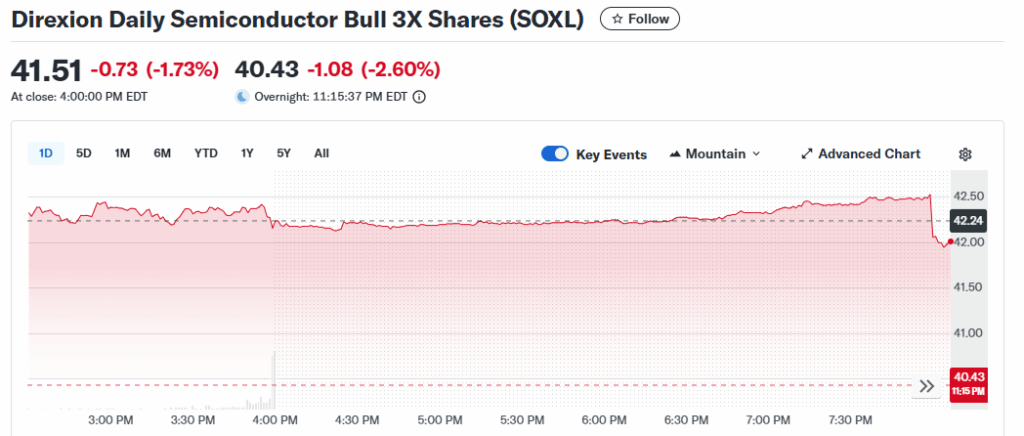This screenshot has width=1024, height=436.
Task: Toggle the Key Events switch
Action: [555, 154]
